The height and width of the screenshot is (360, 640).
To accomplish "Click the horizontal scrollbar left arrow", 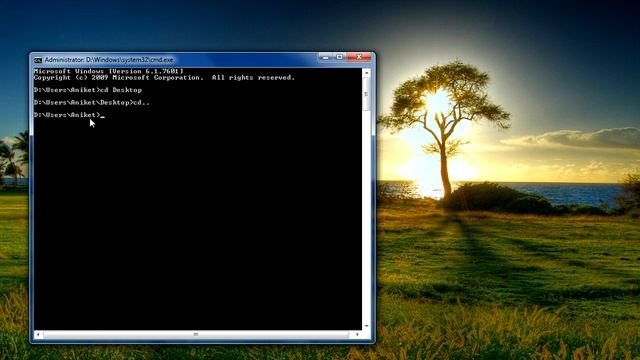I will [x=38, y=334].
